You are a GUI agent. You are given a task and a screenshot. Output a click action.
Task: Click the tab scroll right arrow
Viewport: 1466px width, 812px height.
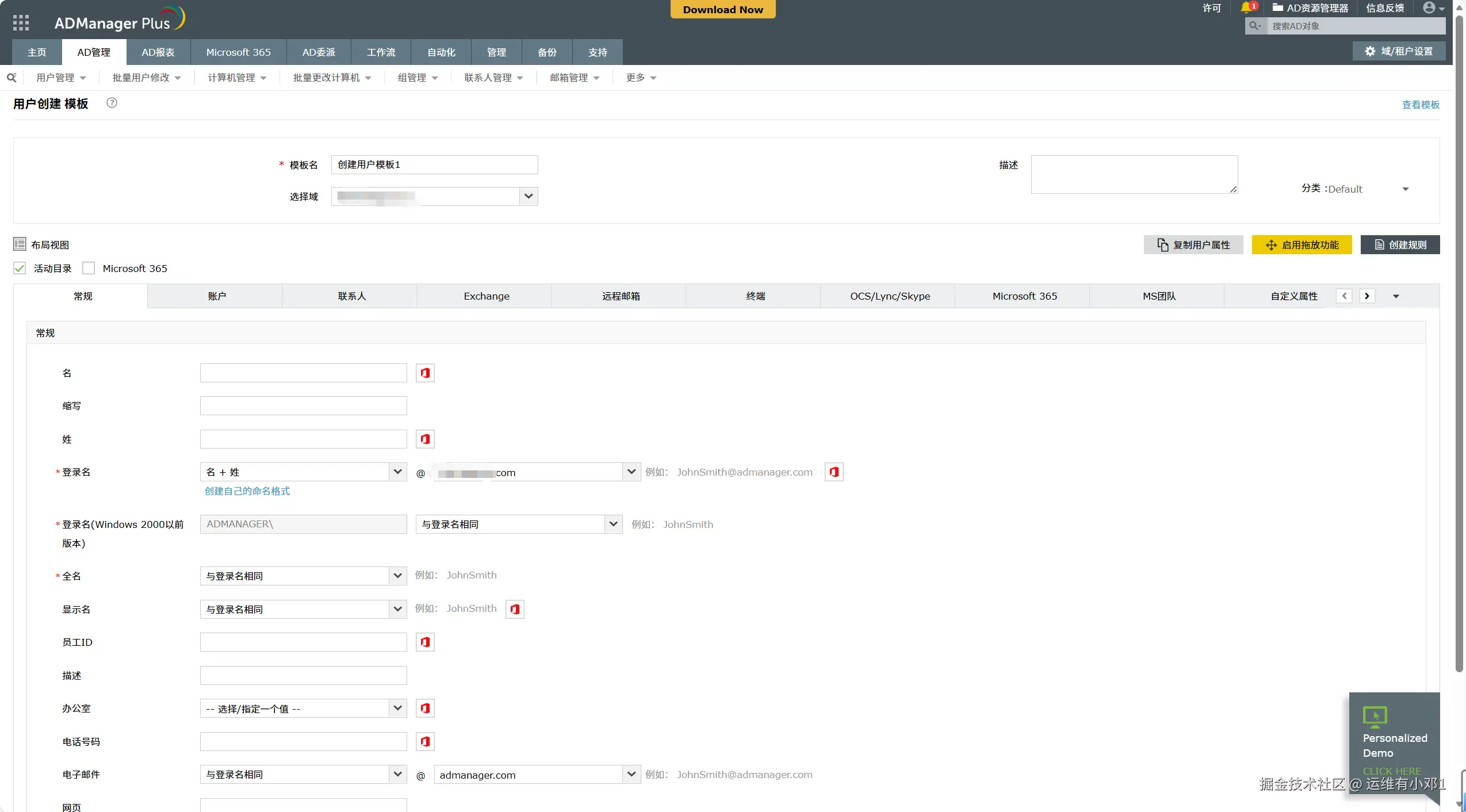[1367, 296]
